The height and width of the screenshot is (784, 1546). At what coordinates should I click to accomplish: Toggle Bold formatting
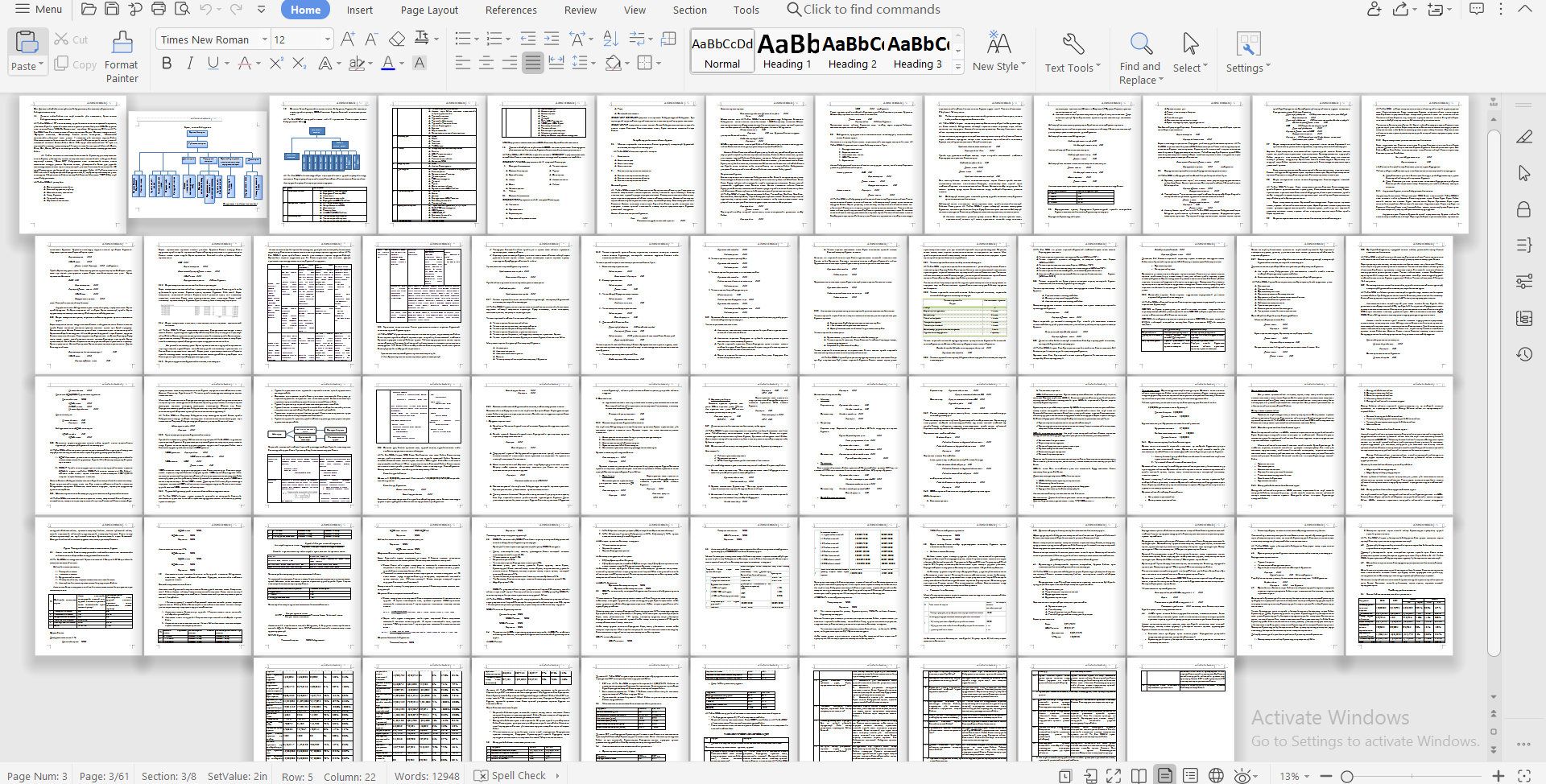[x=167, y=63]
